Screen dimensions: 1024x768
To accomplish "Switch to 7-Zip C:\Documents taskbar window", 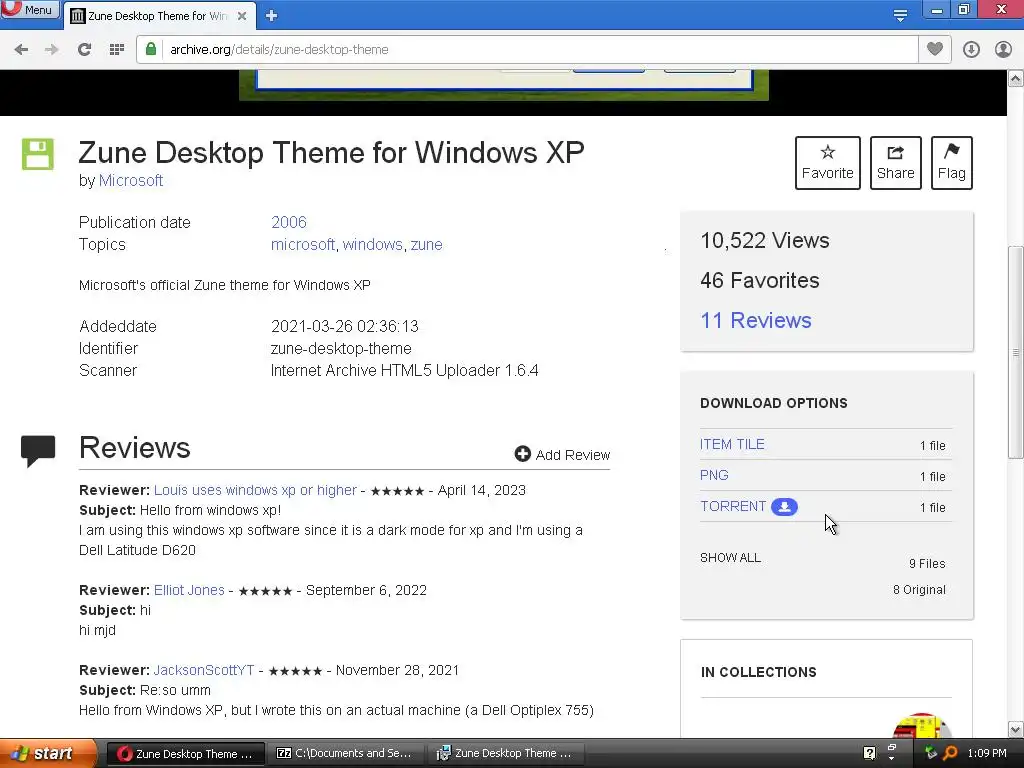I will click(x=345, y=754).
